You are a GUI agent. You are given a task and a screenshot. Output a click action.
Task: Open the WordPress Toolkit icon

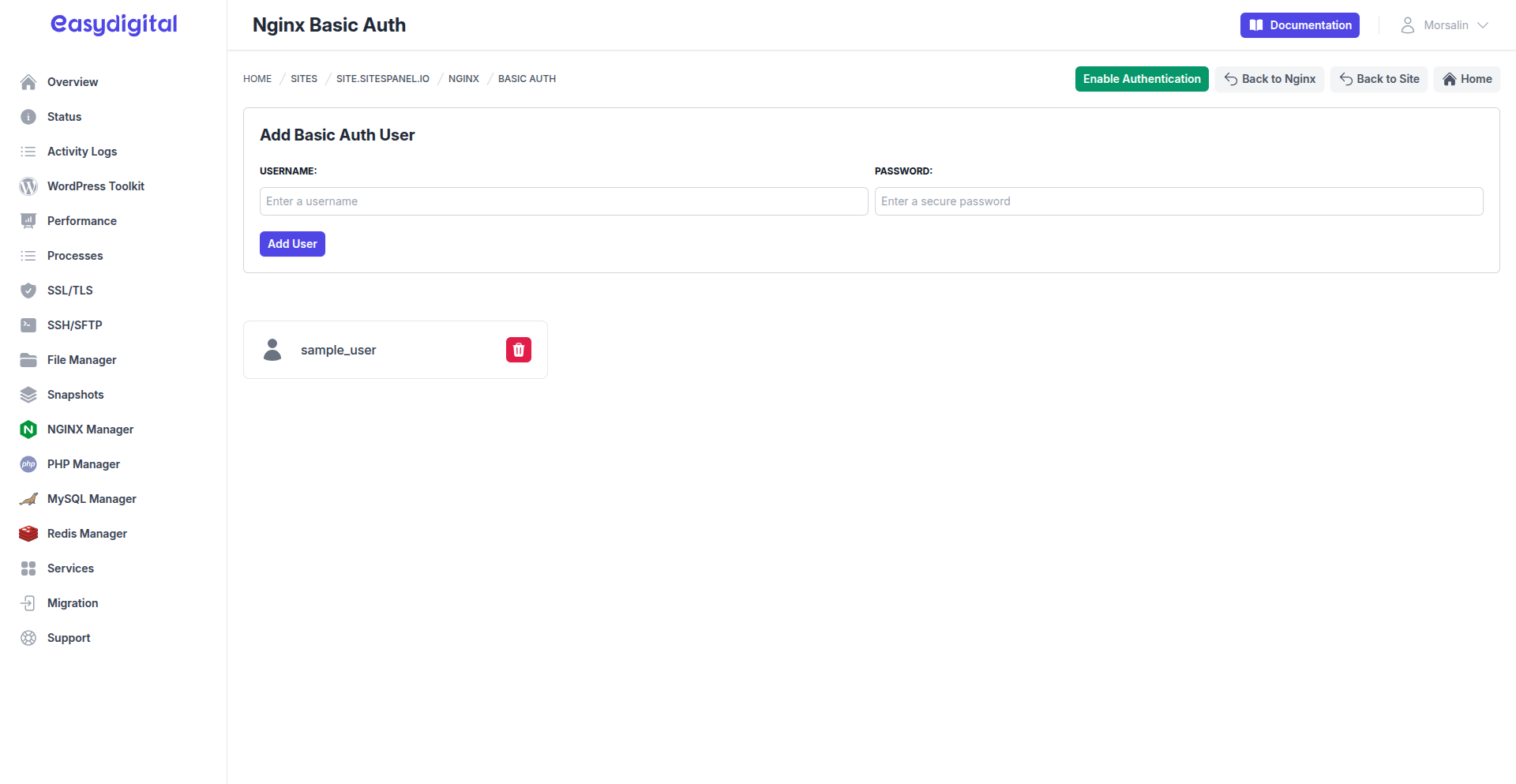pyautogui.click(x=28, y=186)
